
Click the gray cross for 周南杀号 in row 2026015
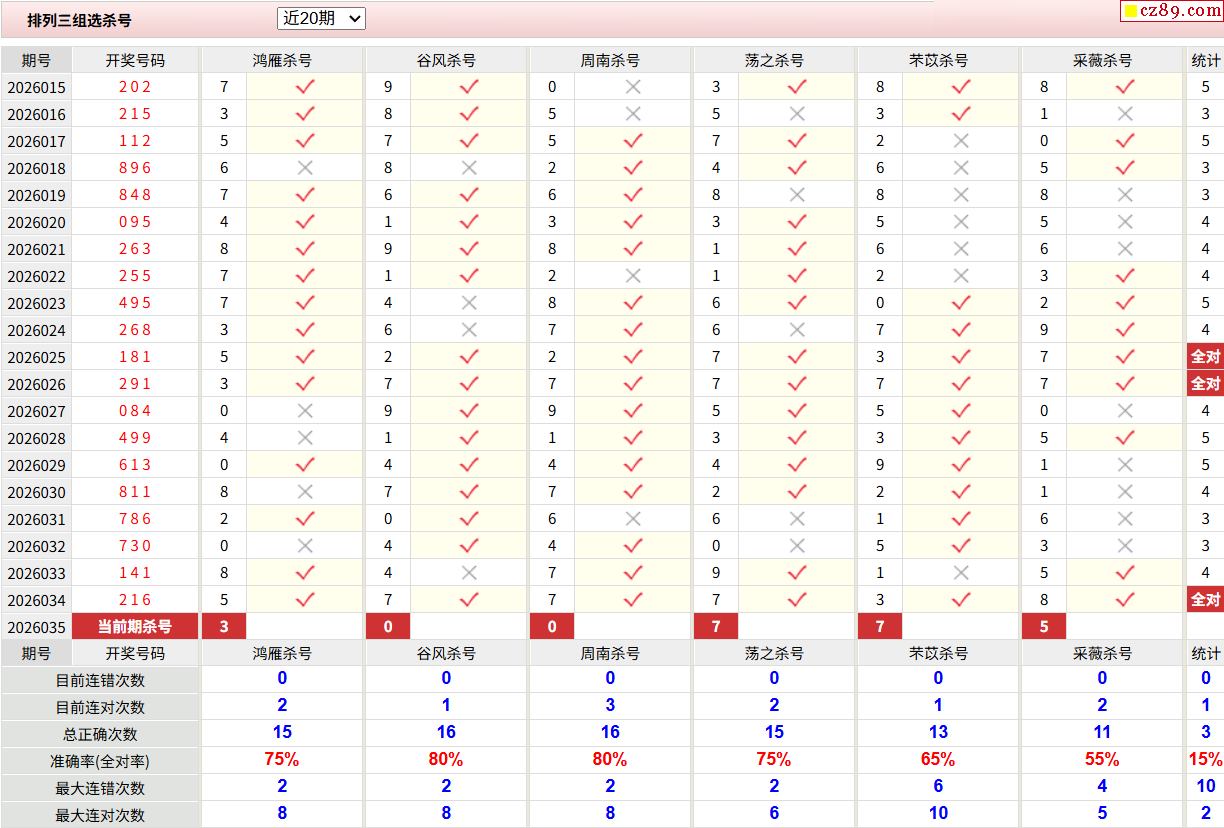tap(633, 87)
